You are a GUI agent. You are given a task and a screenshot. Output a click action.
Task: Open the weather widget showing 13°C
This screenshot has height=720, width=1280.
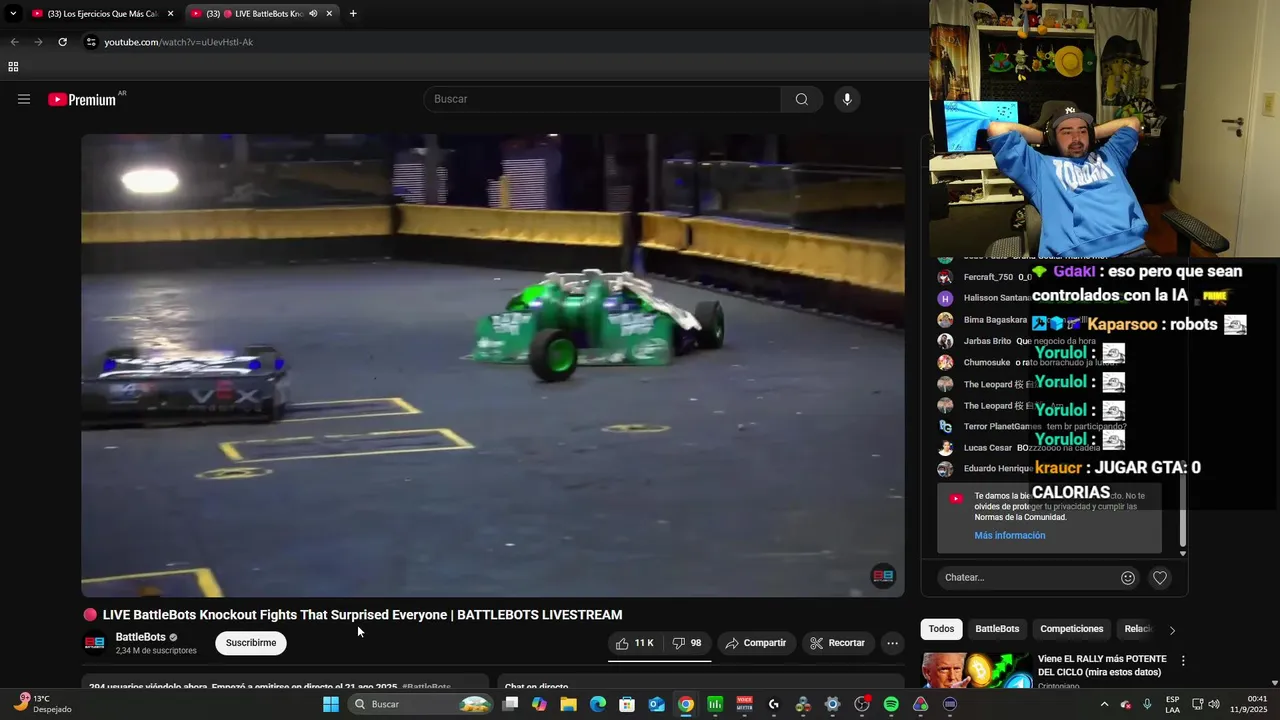point(42,704)
